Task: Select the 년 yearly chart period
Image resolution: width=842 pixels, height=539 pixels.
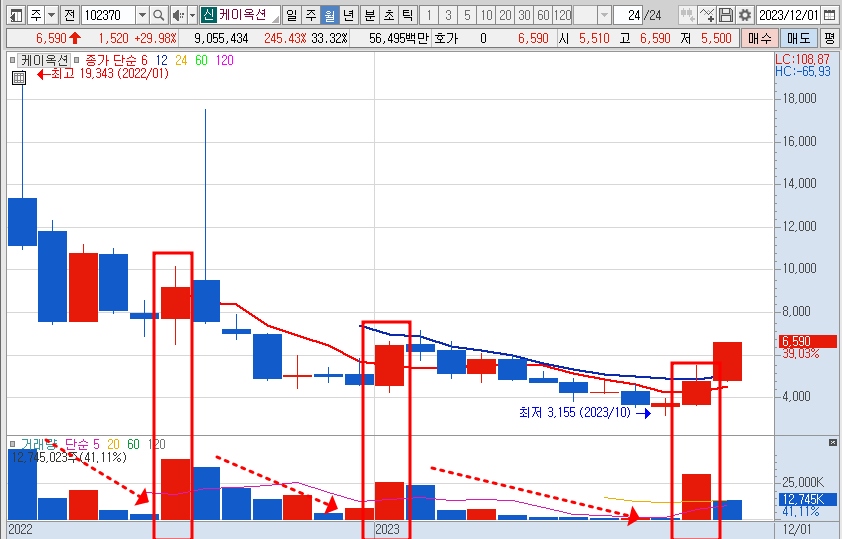Action: 349,15
